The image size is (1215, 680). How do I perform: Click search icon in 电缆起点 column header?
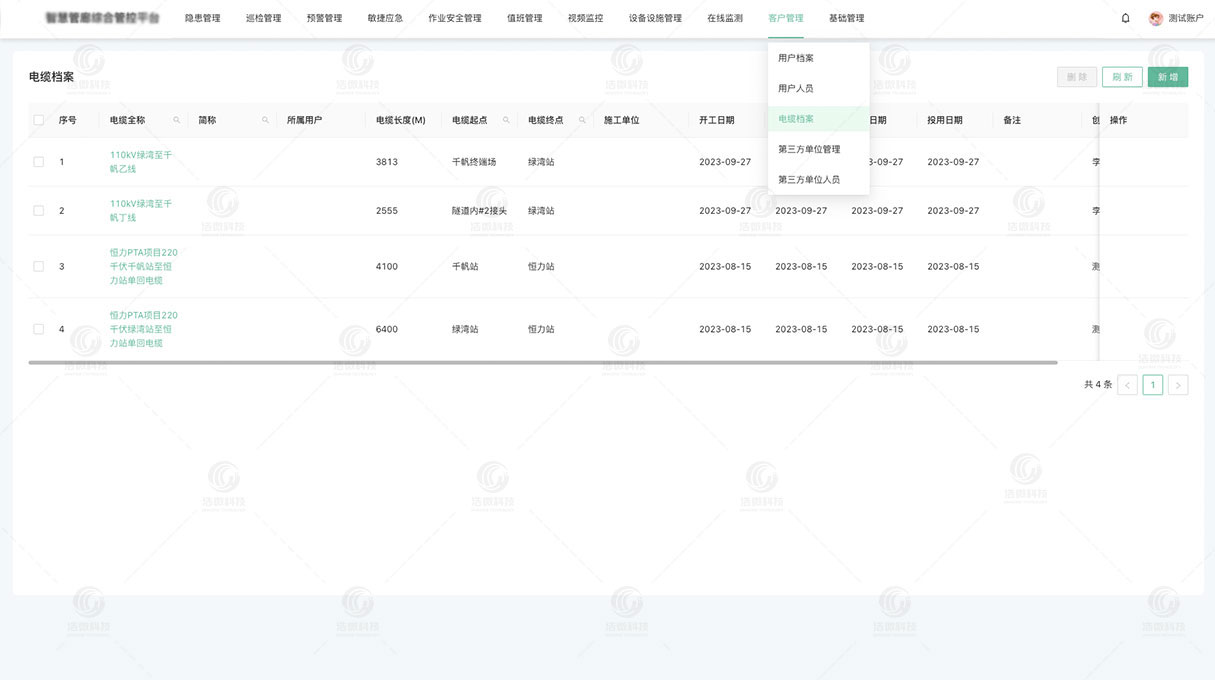[x=506, y=120]
